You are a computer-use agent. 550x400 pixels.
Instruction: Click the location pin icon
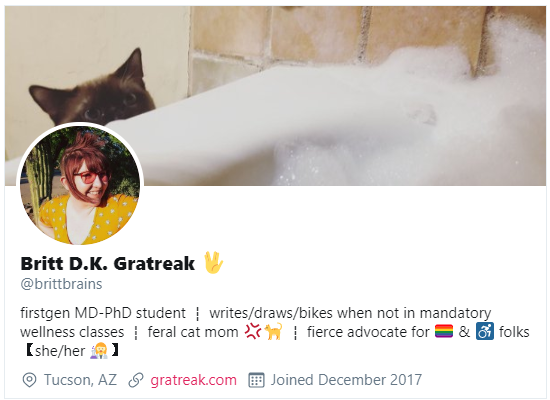click(x=29, y=380)
